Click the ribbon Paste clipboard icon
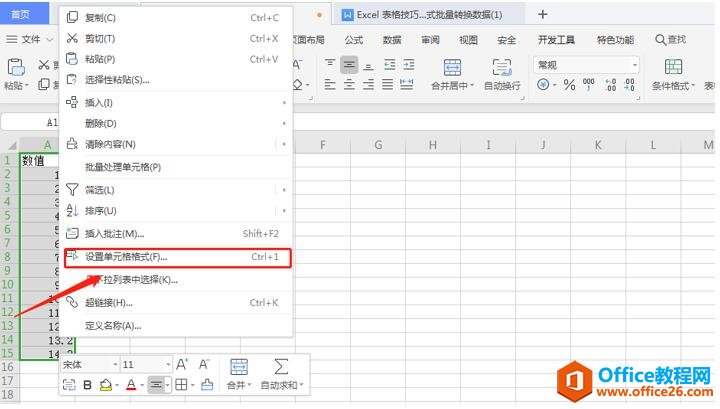The image size is (720, 409). point(16,68)
